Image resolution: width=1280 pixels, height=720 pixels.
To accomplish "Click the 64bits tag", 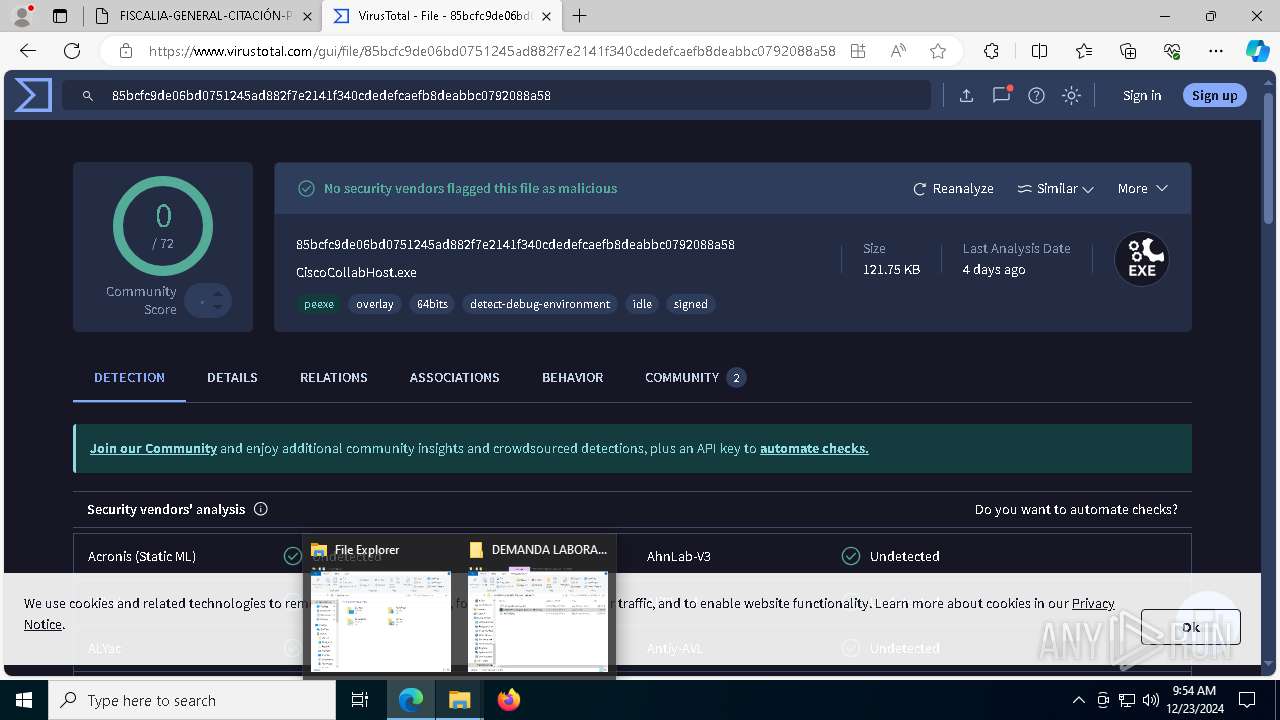I will coord(432,304).
